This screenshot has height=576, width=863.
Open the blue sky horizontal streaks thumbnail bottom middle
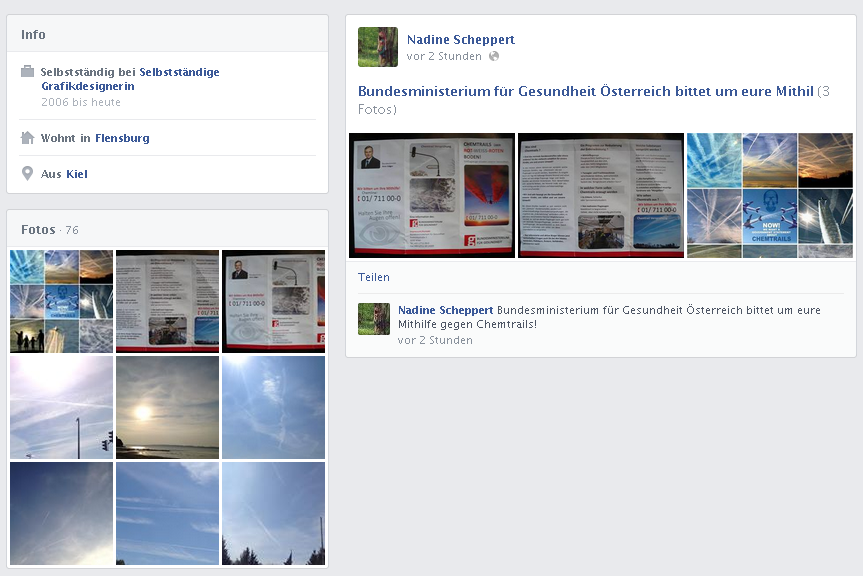167,513
